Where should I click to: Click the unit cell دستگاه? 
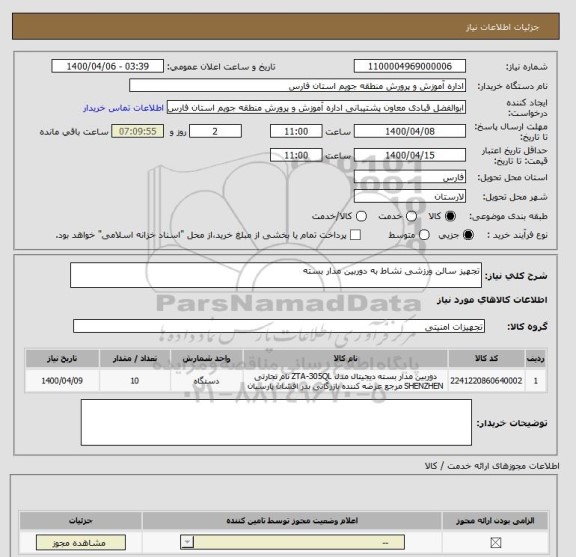206,381
